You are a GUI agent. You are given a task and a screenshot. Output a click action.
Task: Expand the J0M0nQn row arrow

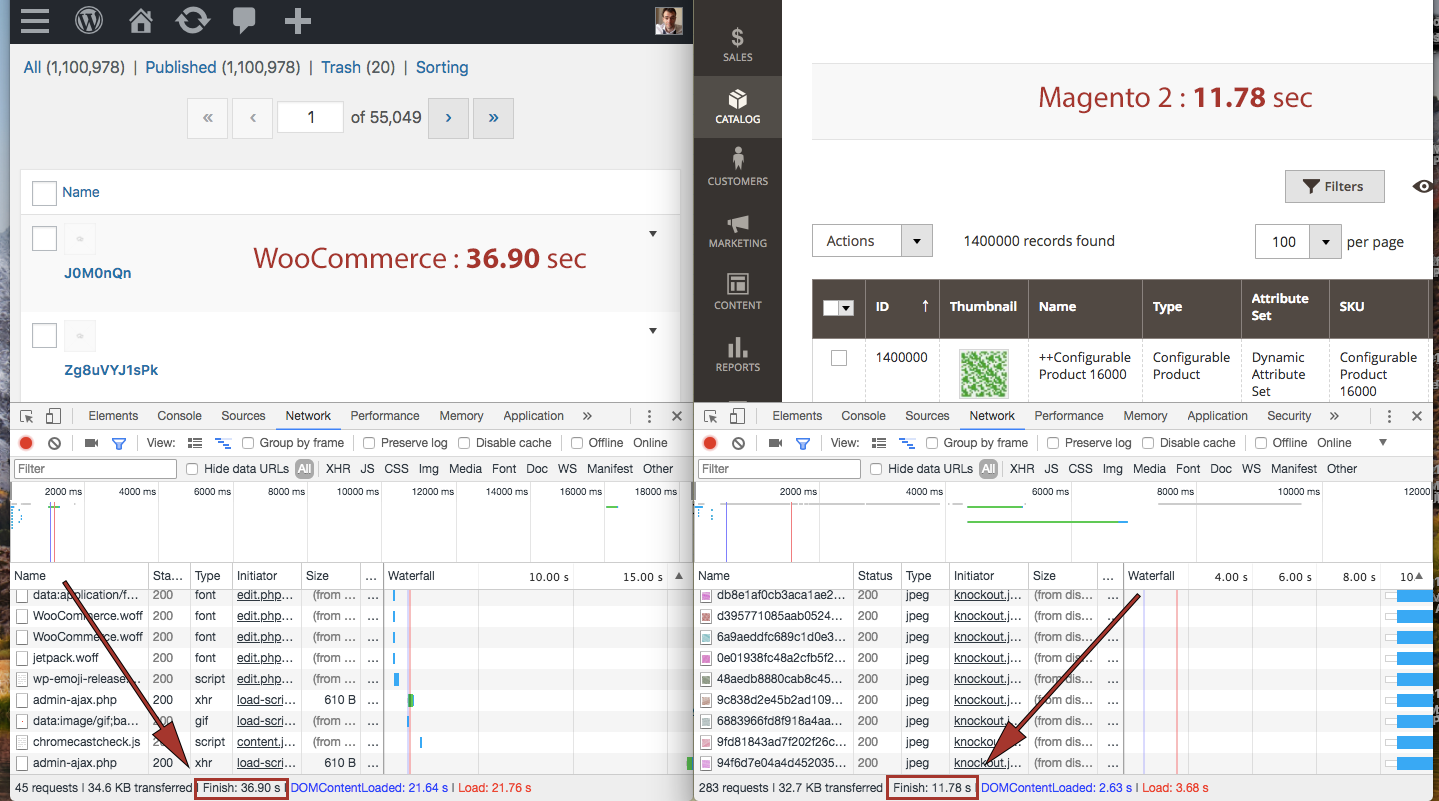653,234
